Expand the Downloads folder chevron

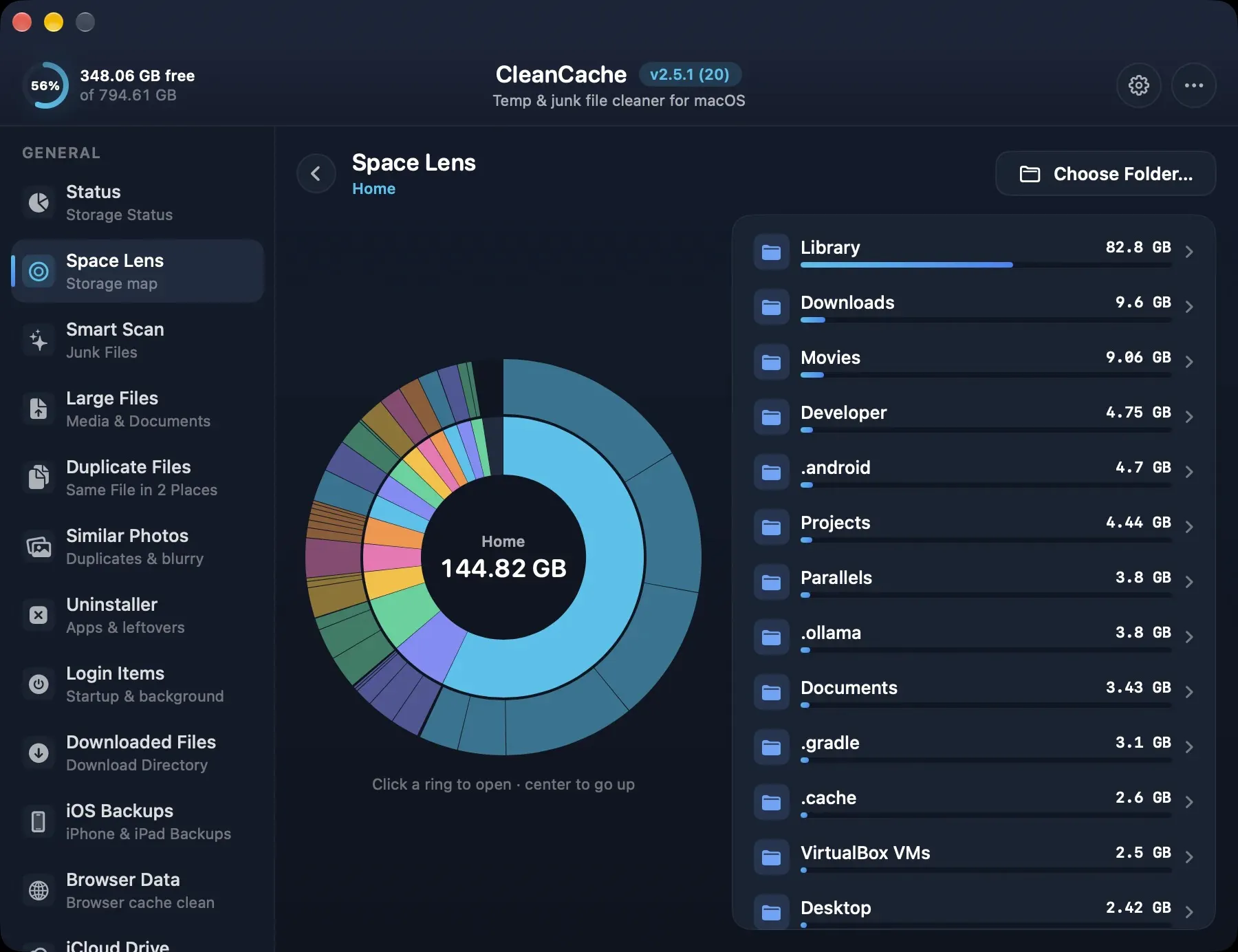tap(1189, 307)
